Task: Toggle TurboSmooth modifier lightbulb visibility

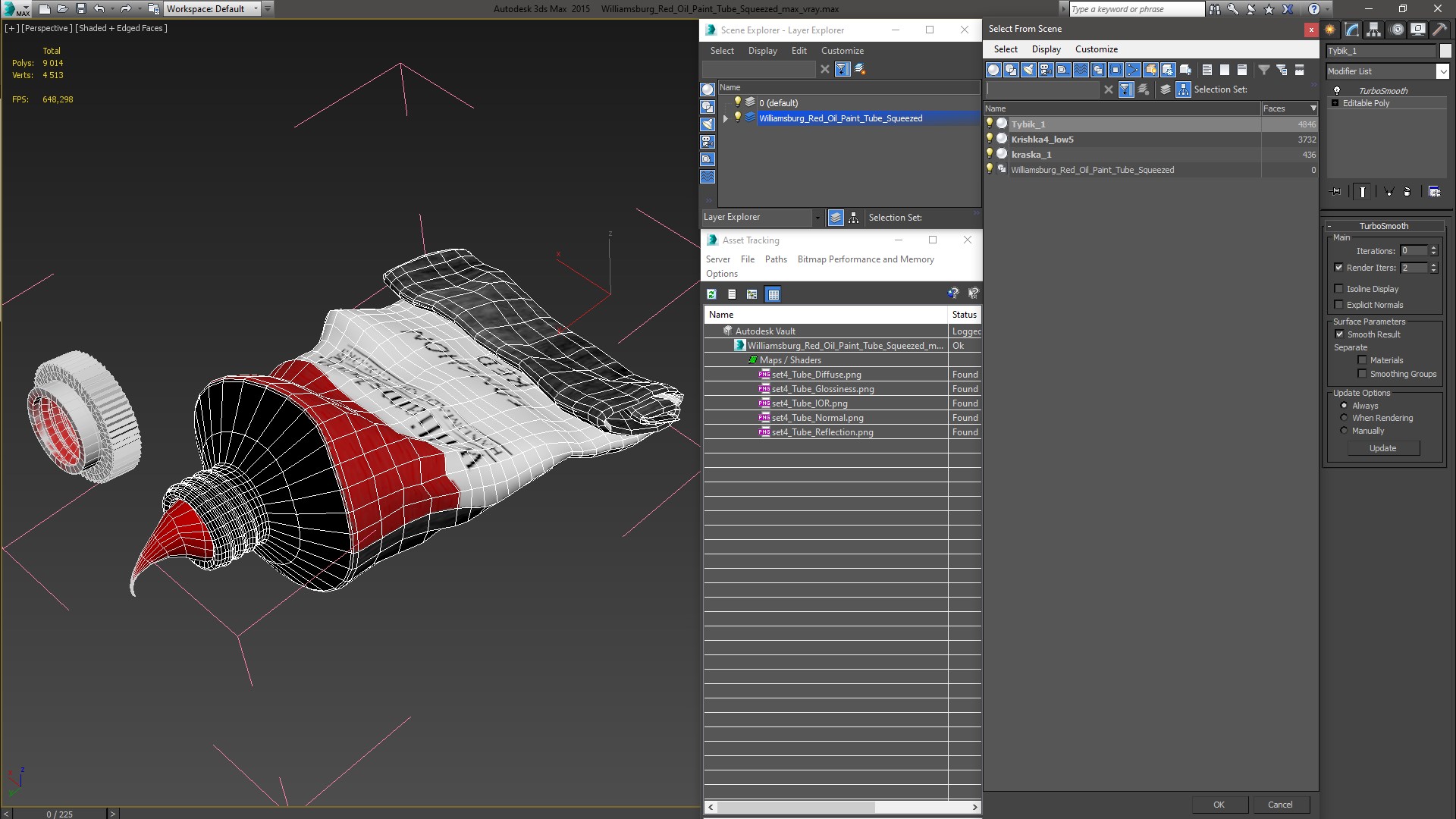Action: pos(1337,91)
